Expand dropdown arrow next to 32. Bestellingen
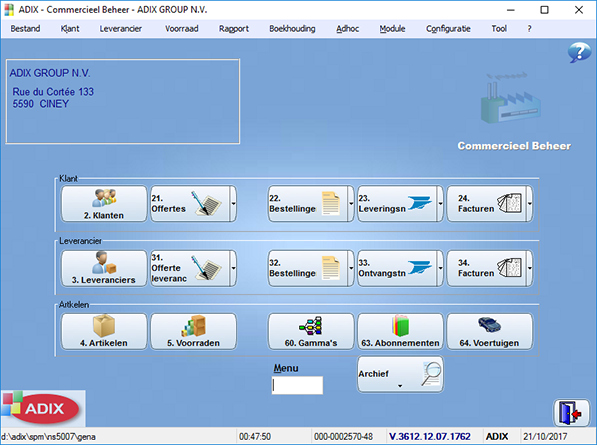597x445 pixels. coord(351,268)
